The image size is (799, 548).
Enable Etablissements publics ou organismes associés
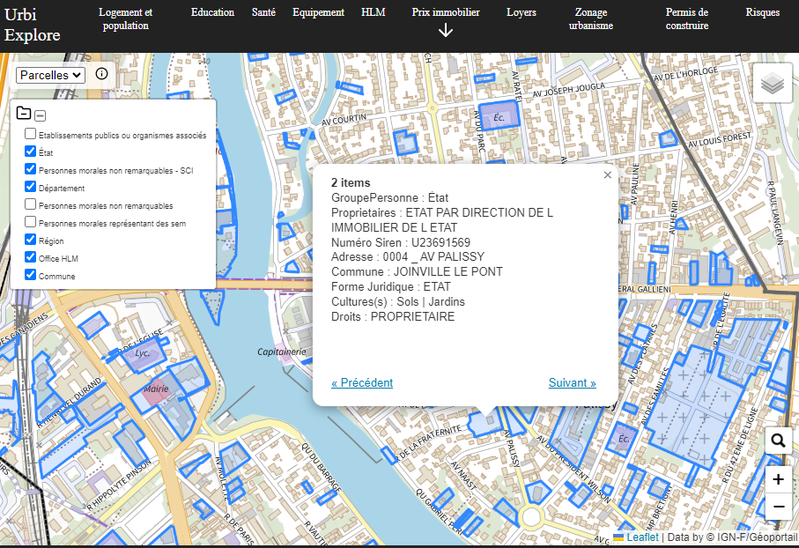(x=31, y=134)
